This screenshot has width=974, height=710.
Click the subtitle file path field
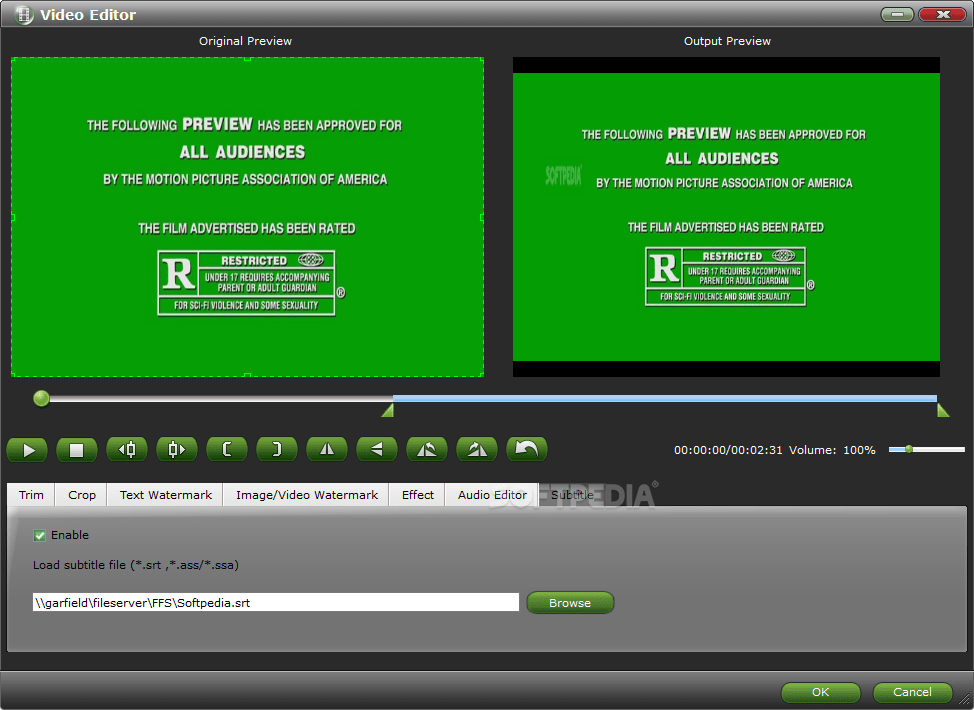(x=276, y=603)
